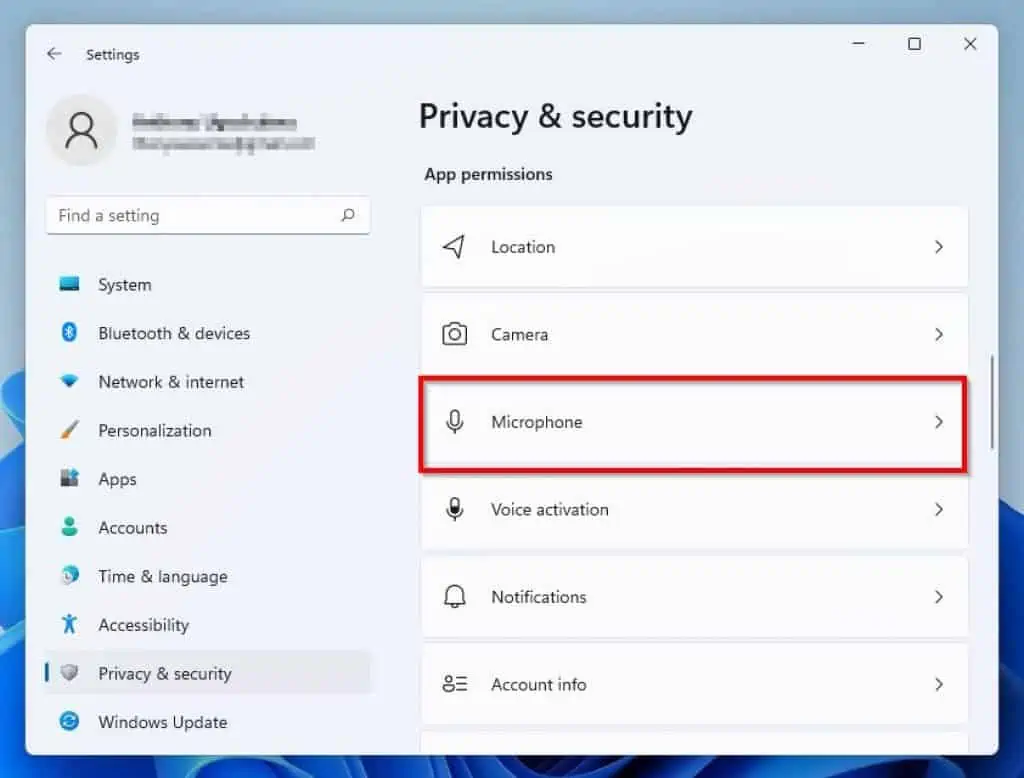Select the Microphone icon in App permissions
Screen dimensions: 1024x778
[455, 422]
